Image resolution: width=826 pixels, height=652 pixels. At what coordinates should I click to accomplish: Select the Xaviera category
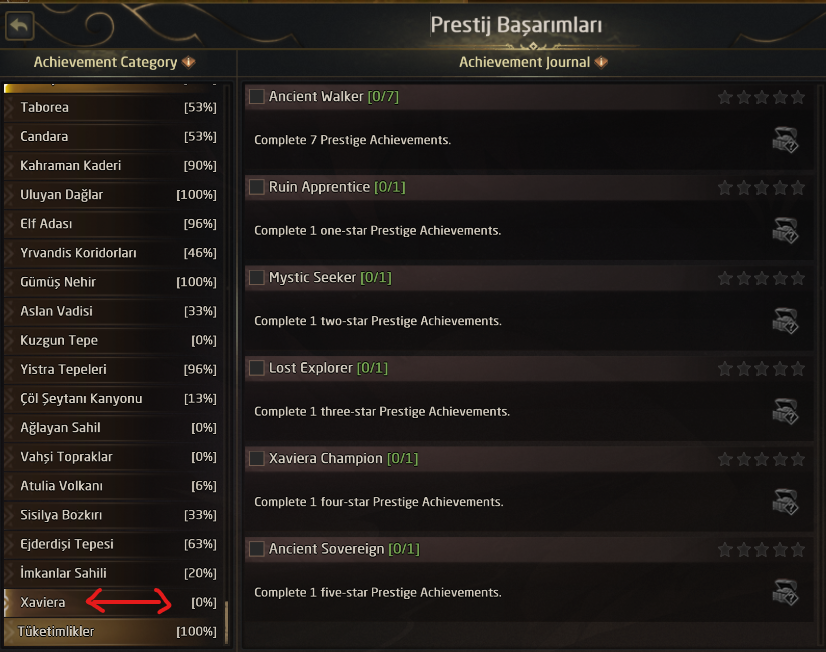point(110,602)
